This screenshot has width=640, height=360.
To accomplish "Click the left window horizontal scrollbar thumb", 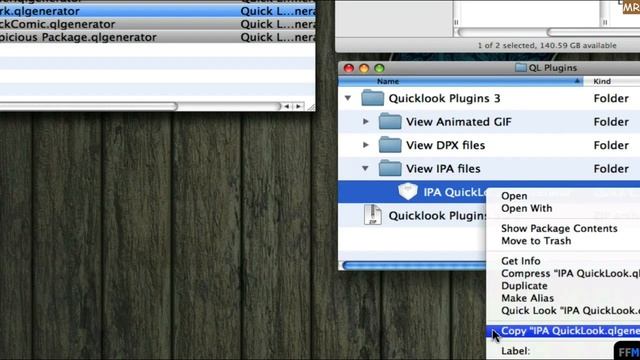I will 88,107.
